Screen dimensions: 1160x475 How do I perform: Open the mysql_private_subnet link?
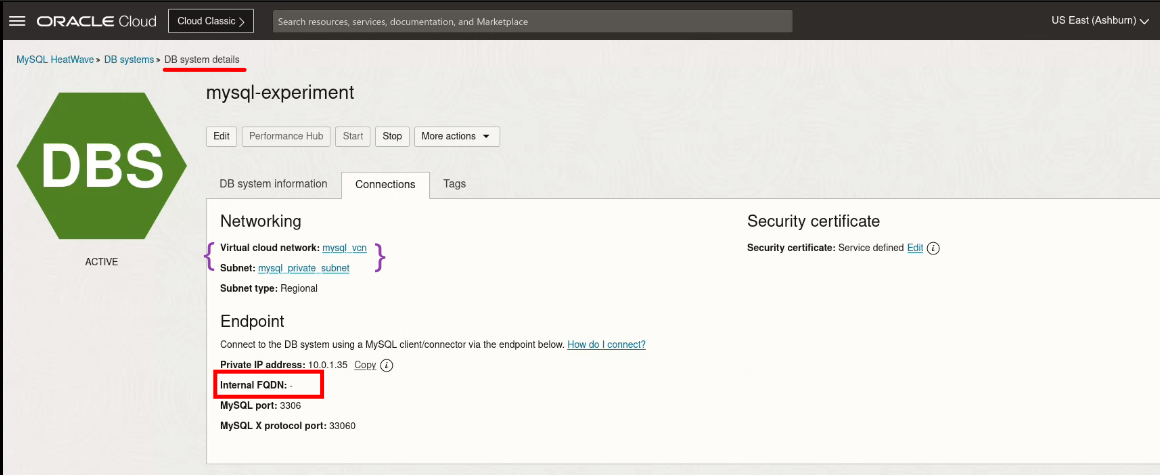point(303,268)
